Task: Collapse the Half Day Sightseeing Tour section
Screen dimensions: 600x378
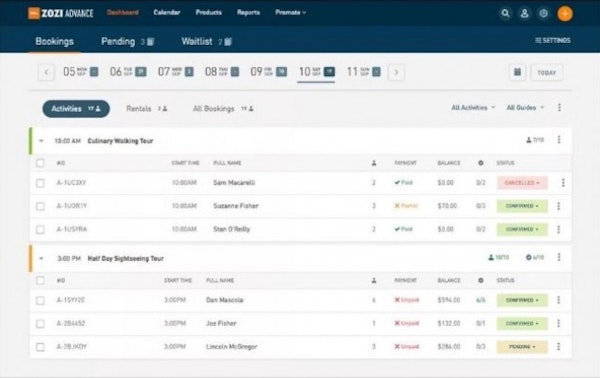Action: pos(41,258)
